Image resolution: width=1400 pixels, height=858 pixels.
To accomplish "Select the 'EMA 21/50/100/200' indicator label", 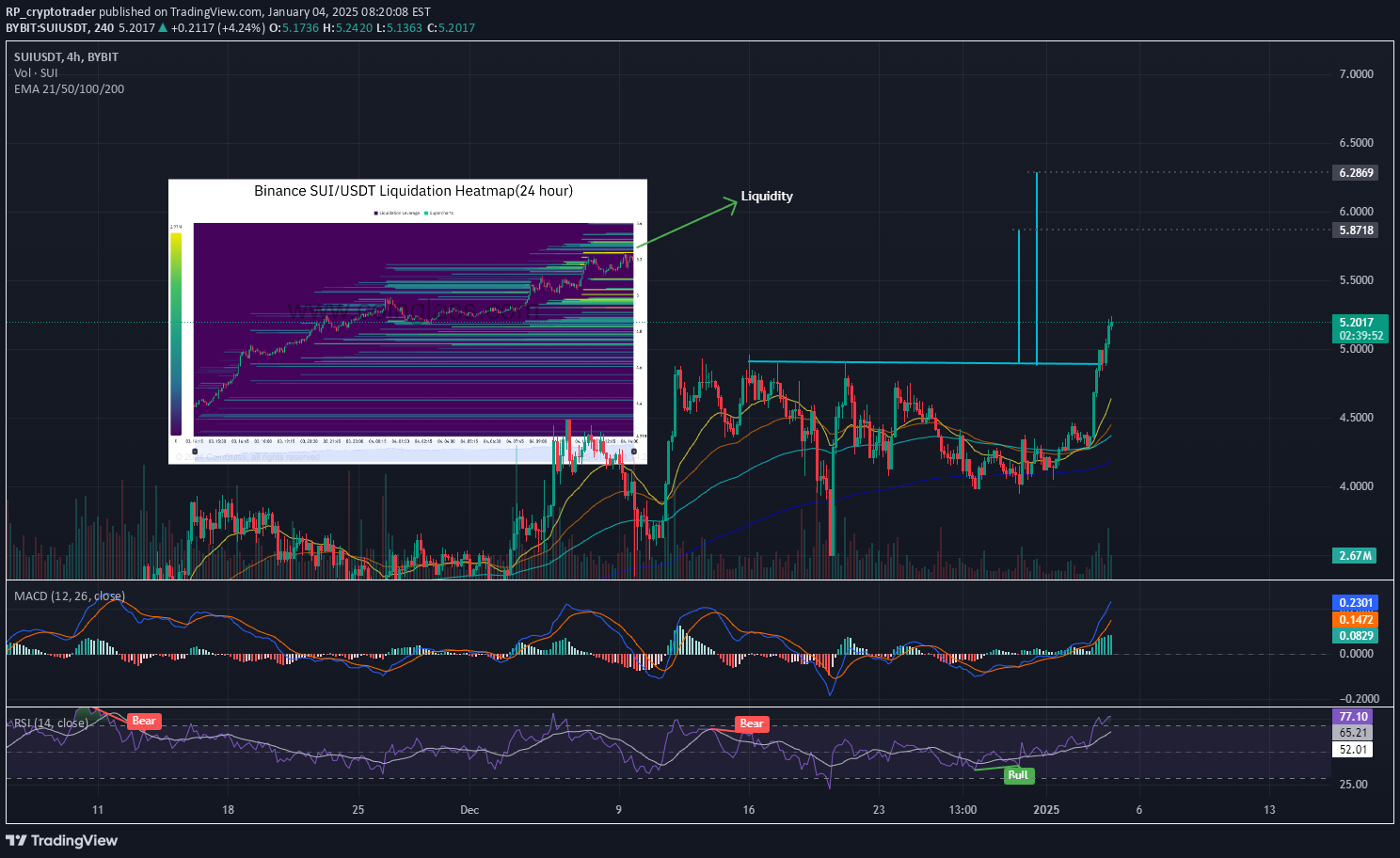I will coord(69,88).
